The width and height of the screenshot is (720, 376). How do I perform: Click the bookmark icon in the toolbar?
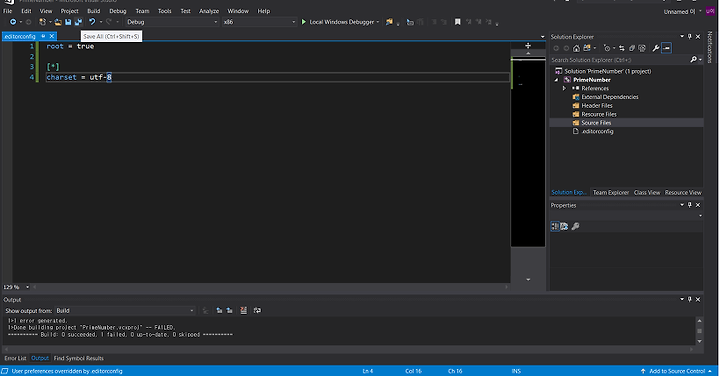[457, 22]
